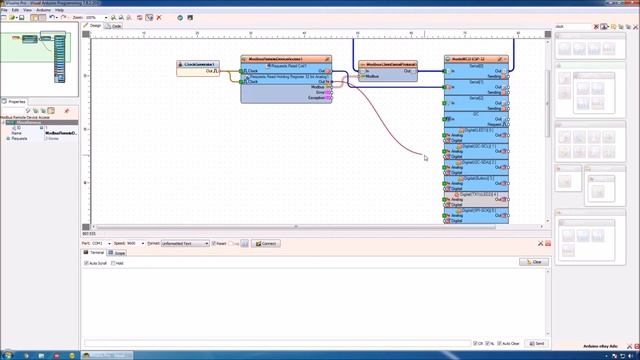
Task: Select the Terminal tab
Action: coord(94,253)
